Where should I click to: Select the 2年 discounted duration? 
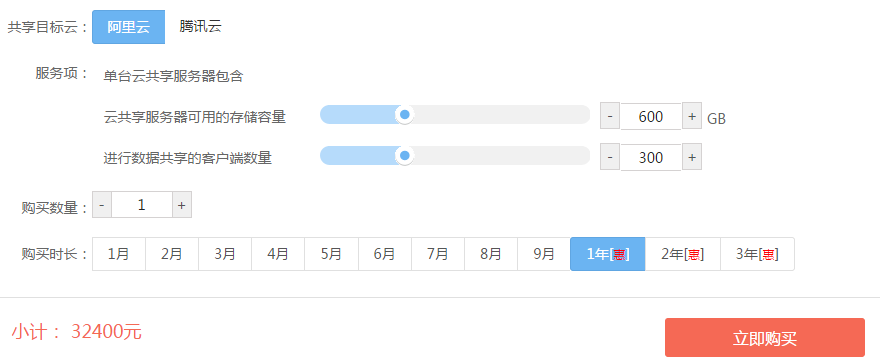682,254
